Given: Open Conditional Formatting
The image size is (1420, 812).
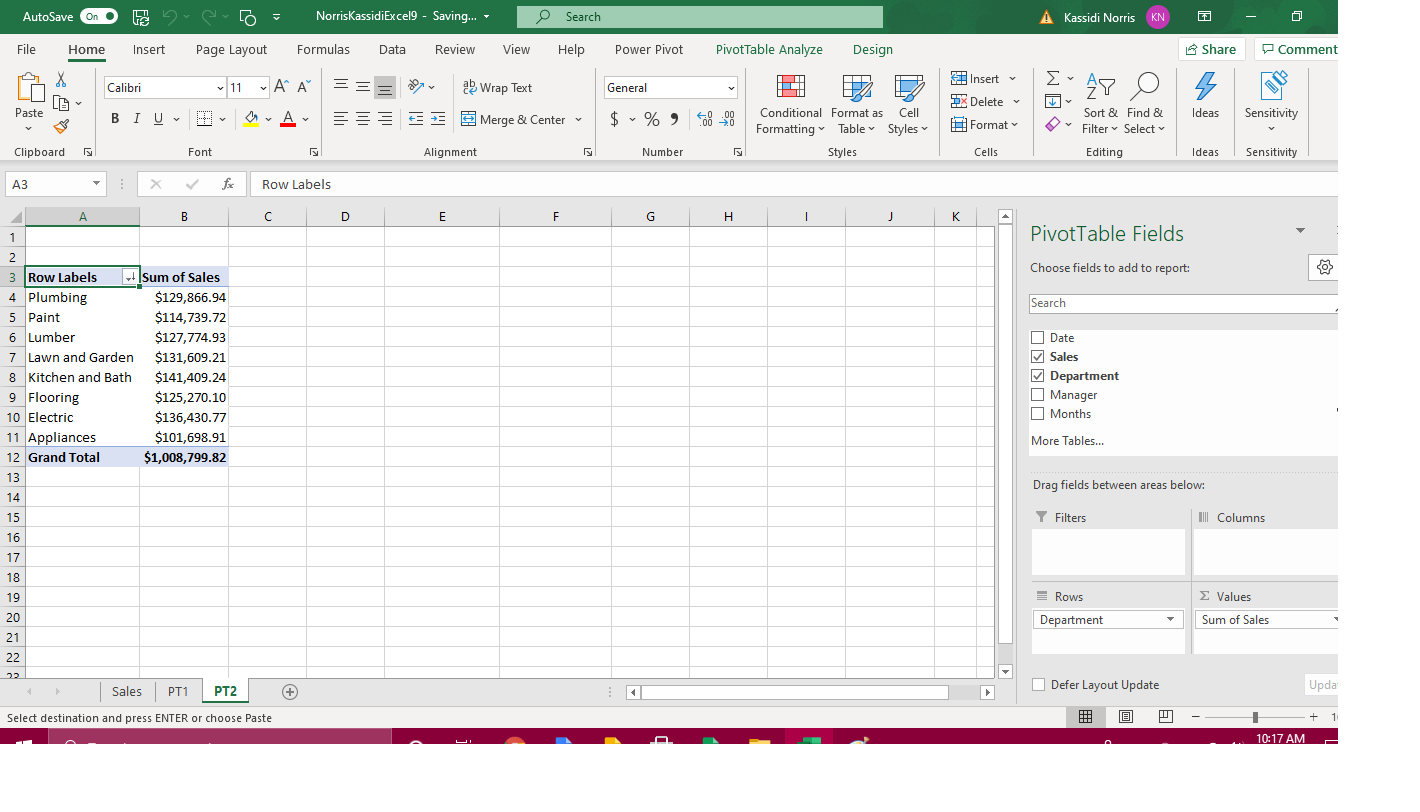Looking at the screenshot, I should tap(790, 105).
